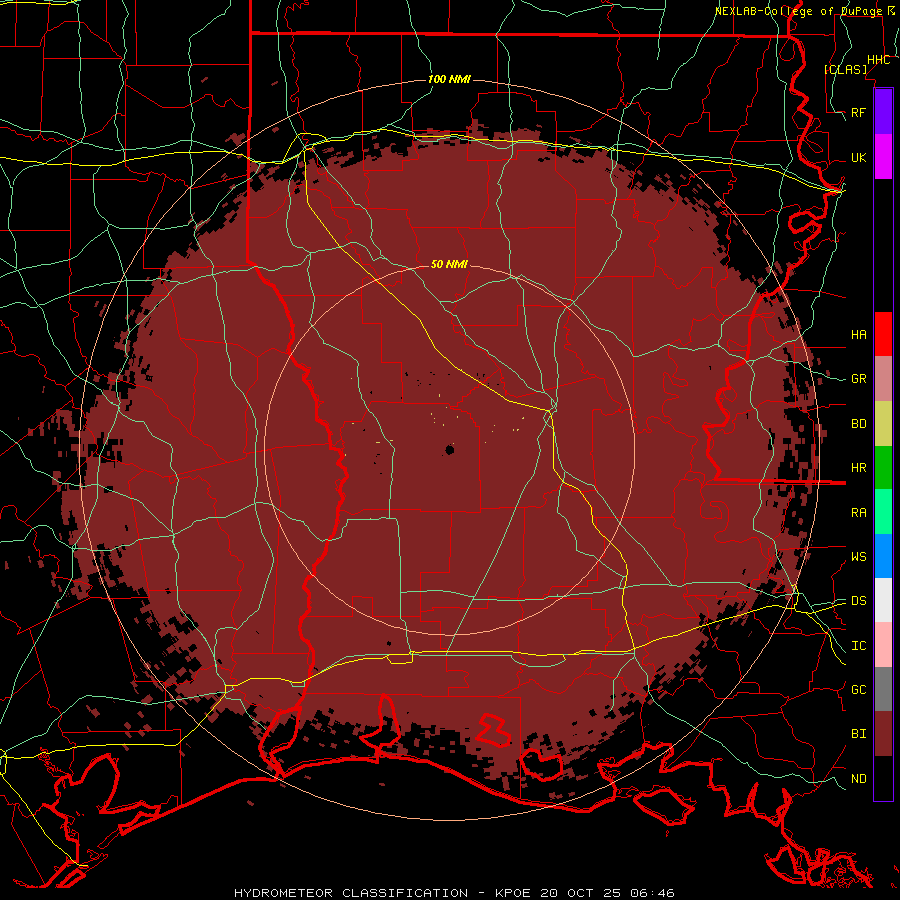Click the "ND" legend label

coord(858,779)
